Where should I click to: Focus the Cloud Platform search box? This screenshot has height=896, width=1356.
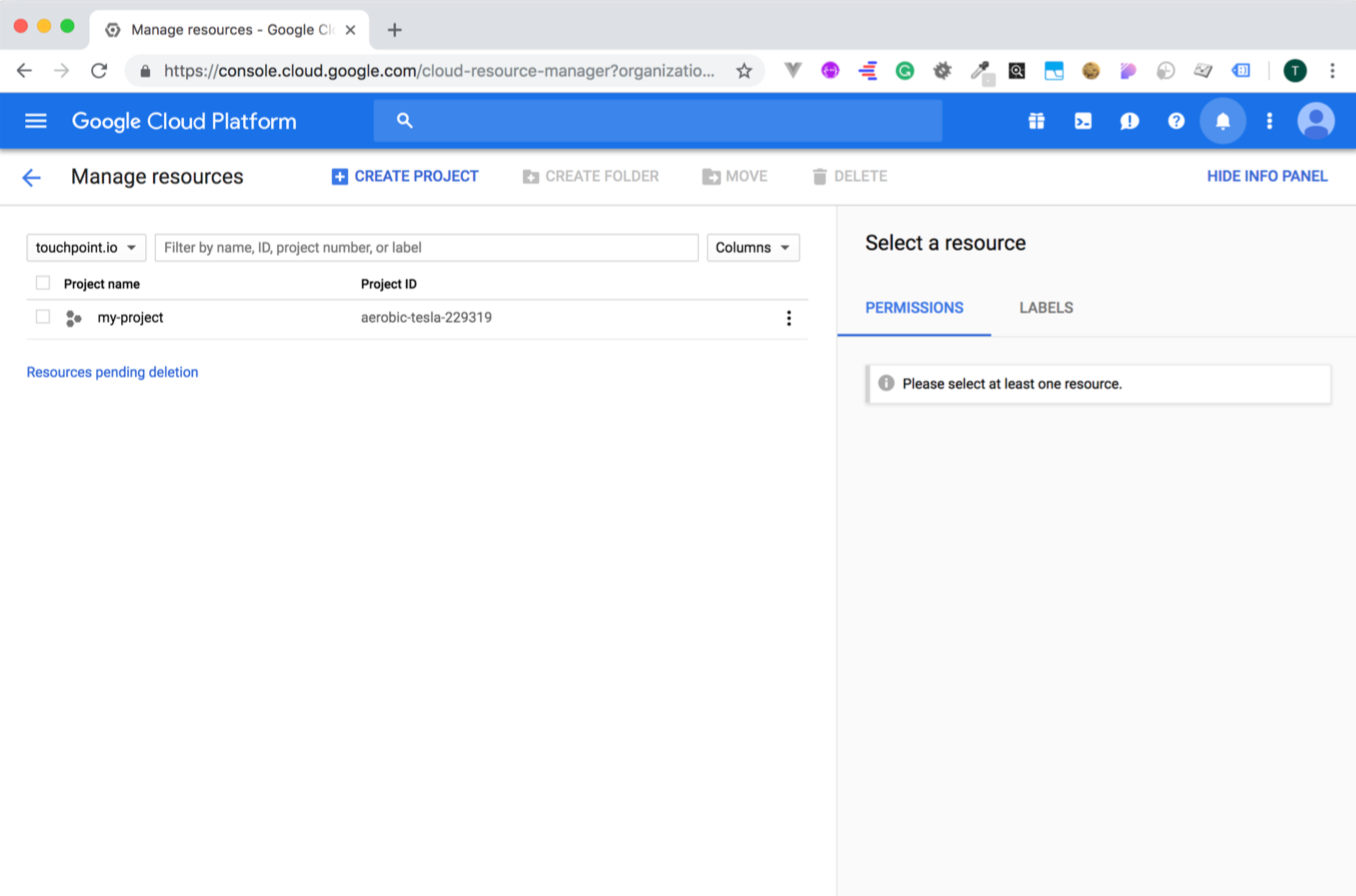pos(658,121)
